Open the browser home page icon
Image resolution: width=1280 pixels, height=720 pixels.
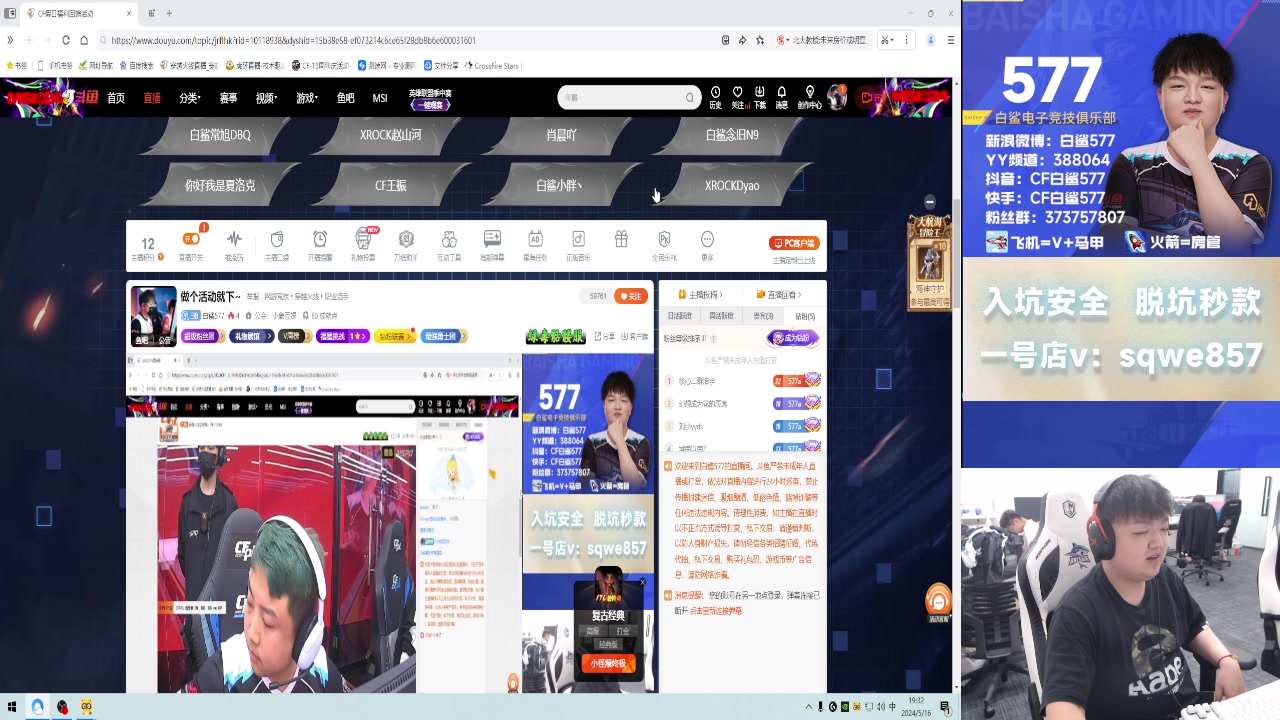85,40
